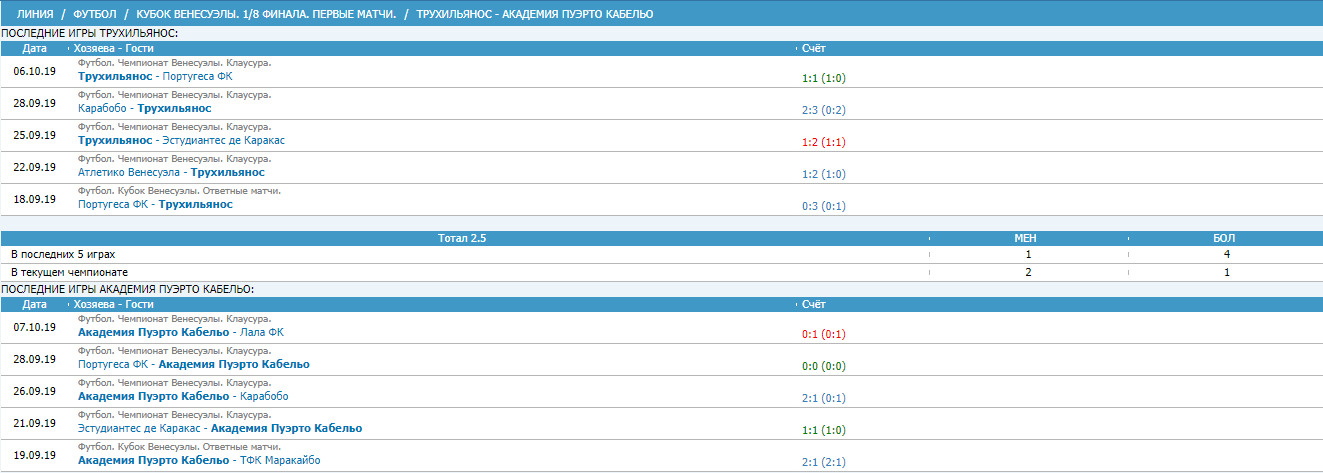Open the Академия Пуэрто Кабельо - ТФК Маракайбо match
Screen dimensions: 1323x473
pyautogui.click(x=199, y=460)
